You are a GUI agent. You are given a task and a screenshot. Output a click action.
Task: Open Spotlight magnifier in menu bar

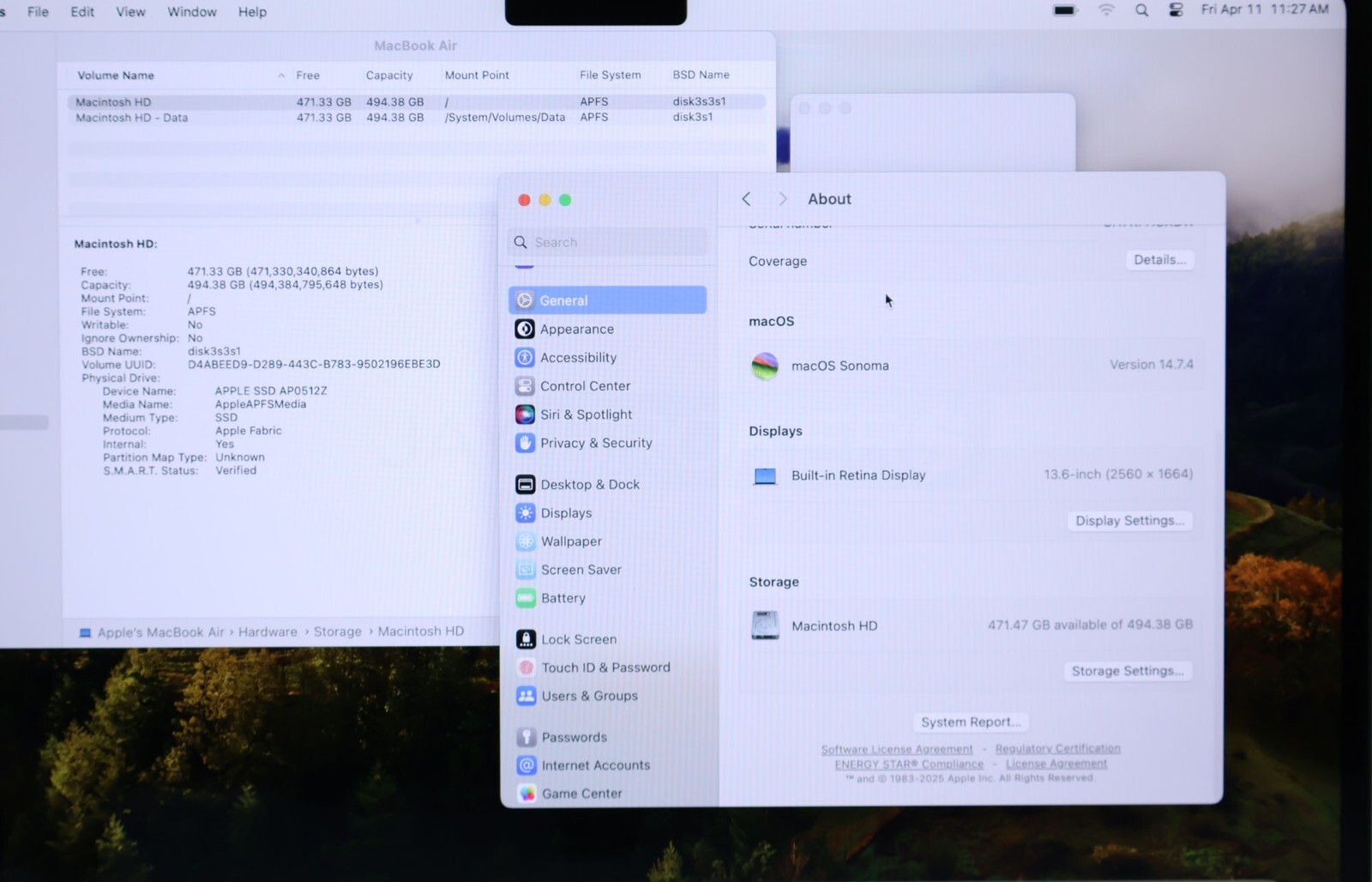point(1141,10)
